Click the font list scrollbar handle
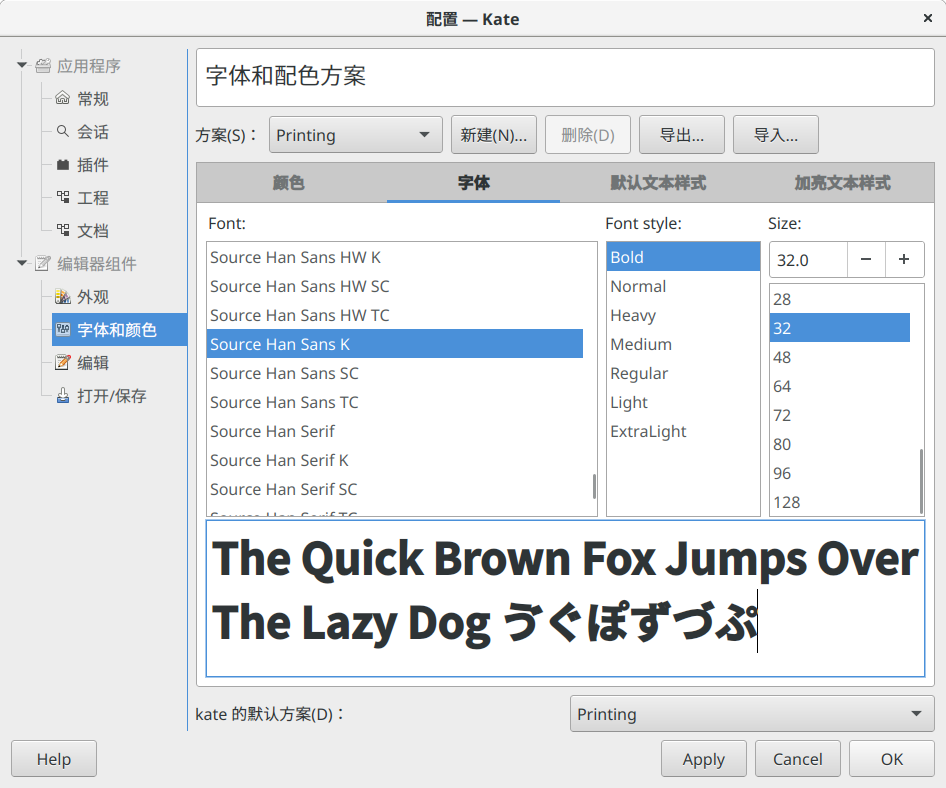946x788 pixels. click(x=594, y=486)
